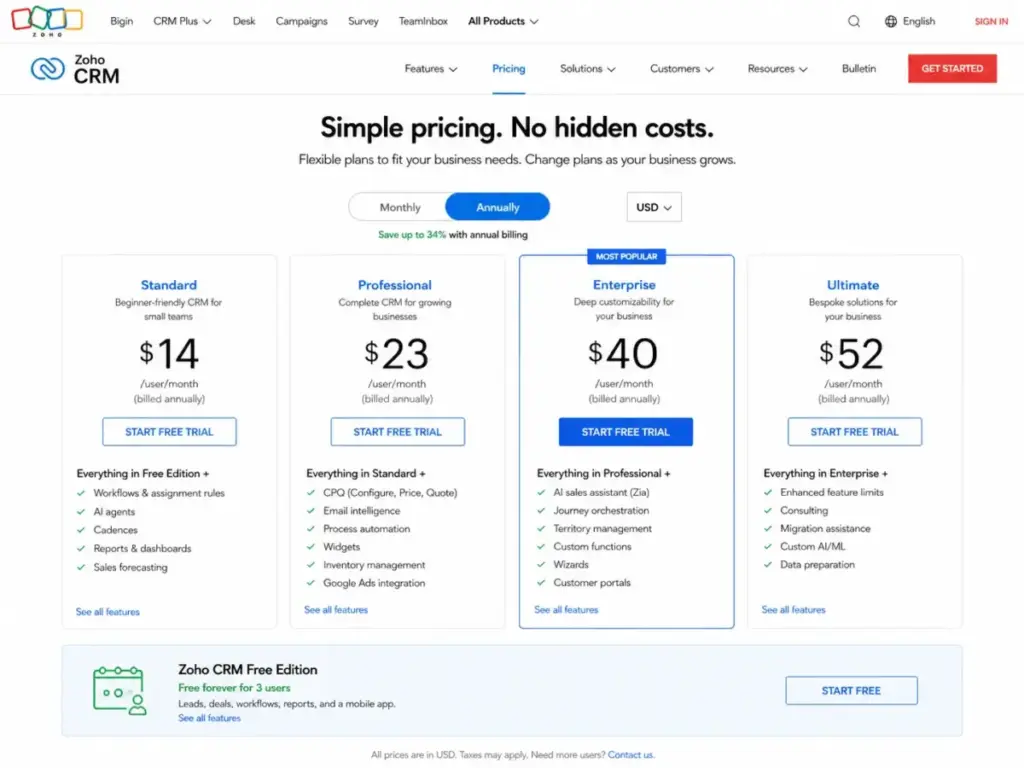1024x768 pixels.
Task: Go to Bigin in top navigation
Action: pyautogui.click(x=121, y=21)
